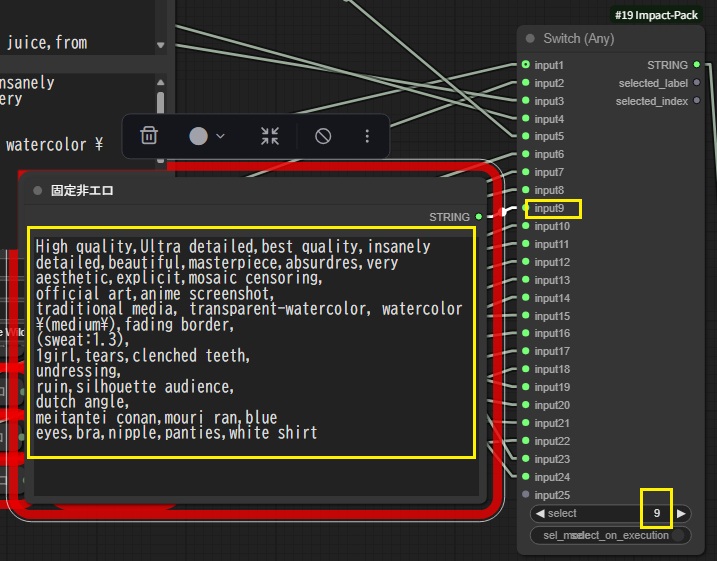717x561 pixels.
Task: Increase the select value with the right arrow
Action: (x=682, y=513)
